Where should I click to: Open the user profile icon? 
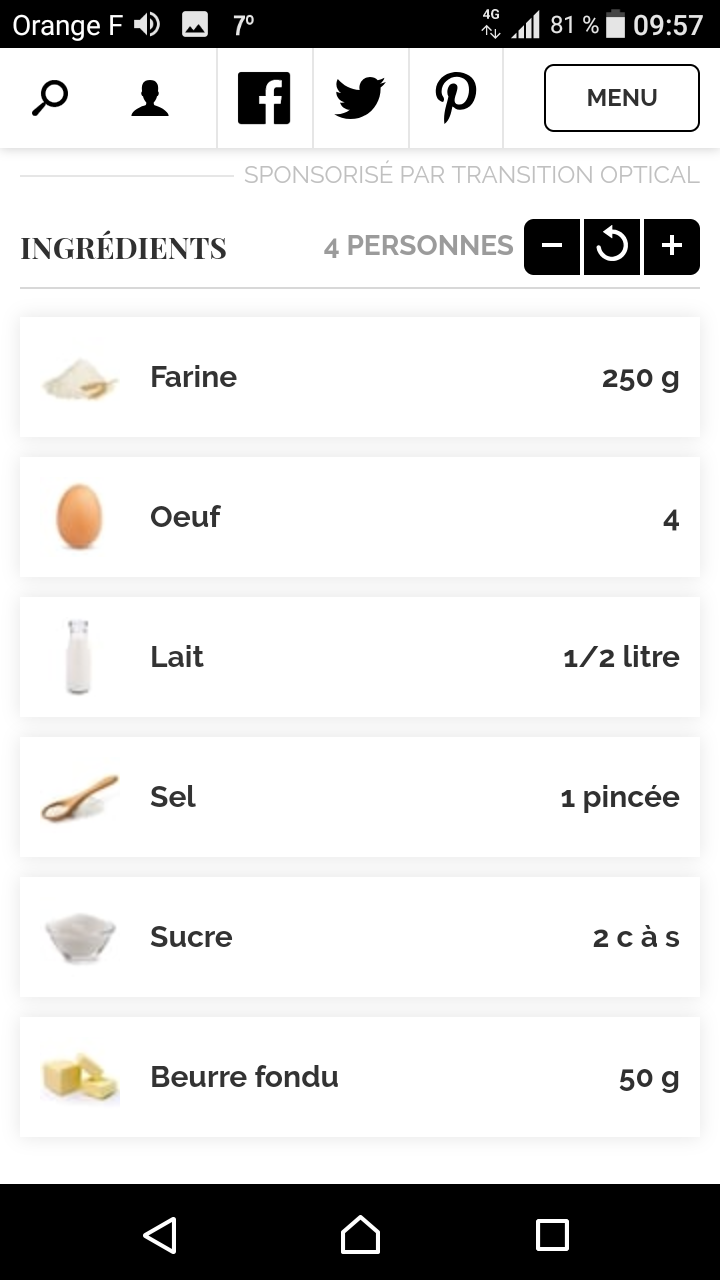pos(150,98)
